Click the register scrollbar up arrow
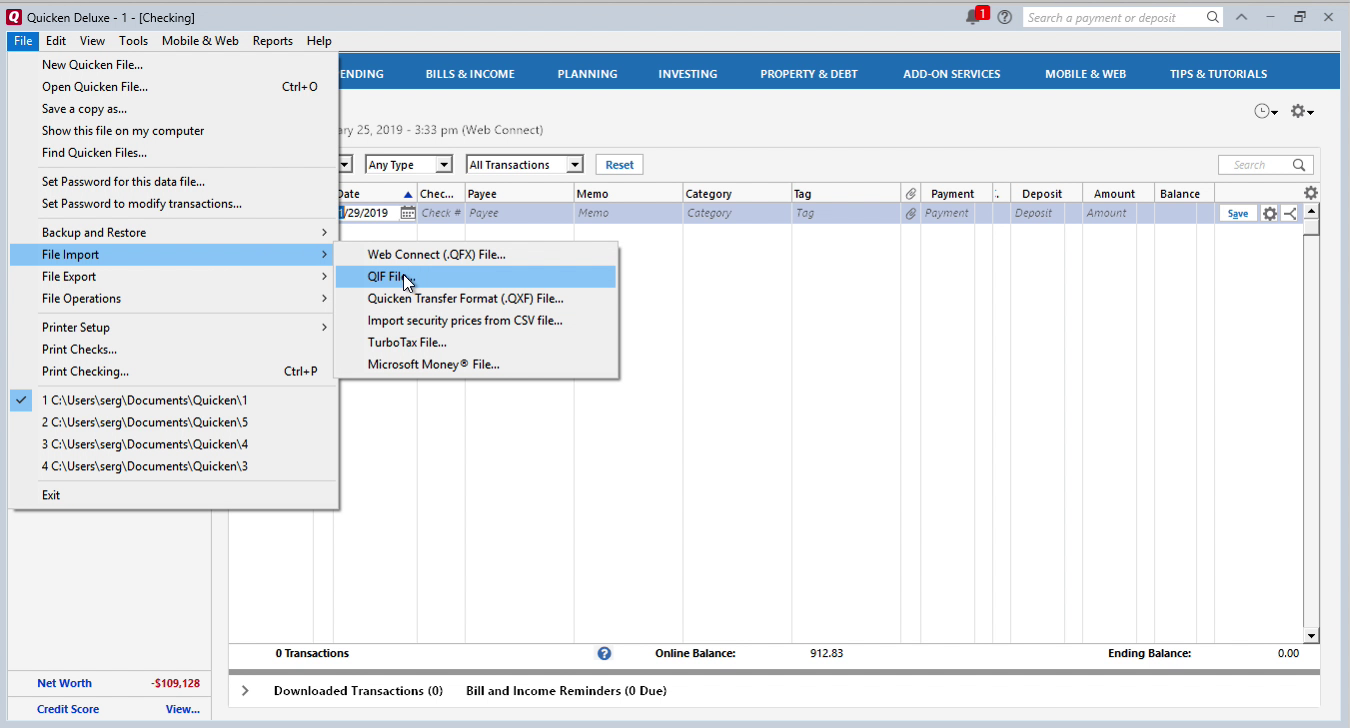Screen dimensions: 1350x728 pos(1312,211)
